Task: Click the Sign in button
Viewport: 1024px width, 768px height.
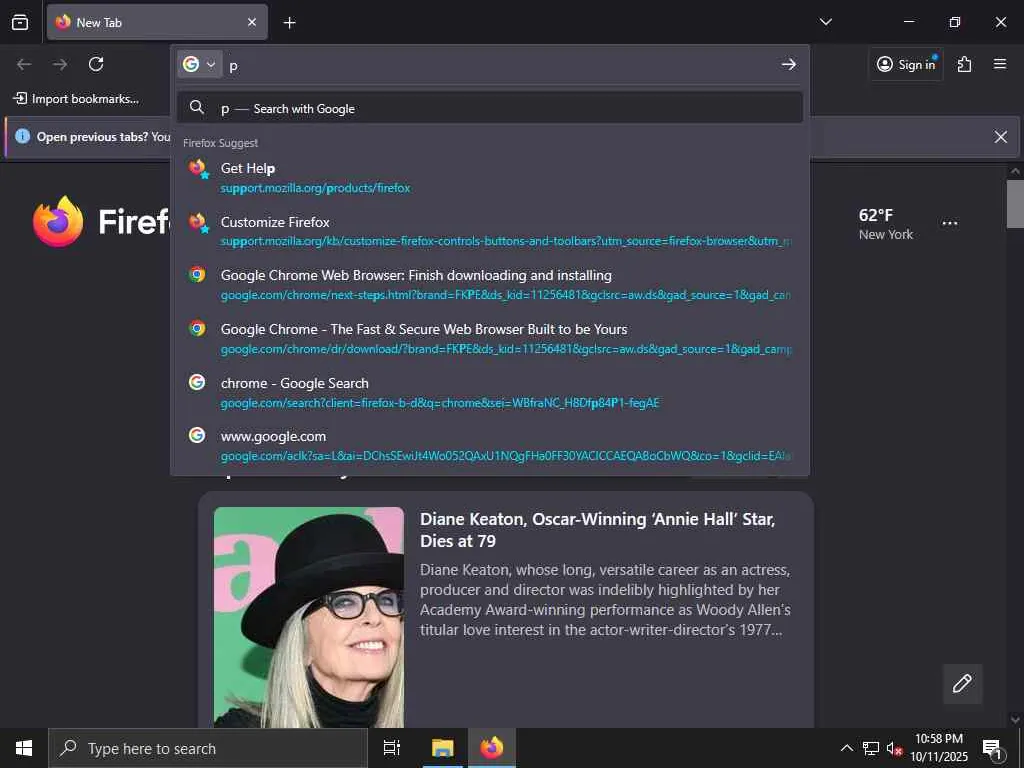Action: coord(906,64)
